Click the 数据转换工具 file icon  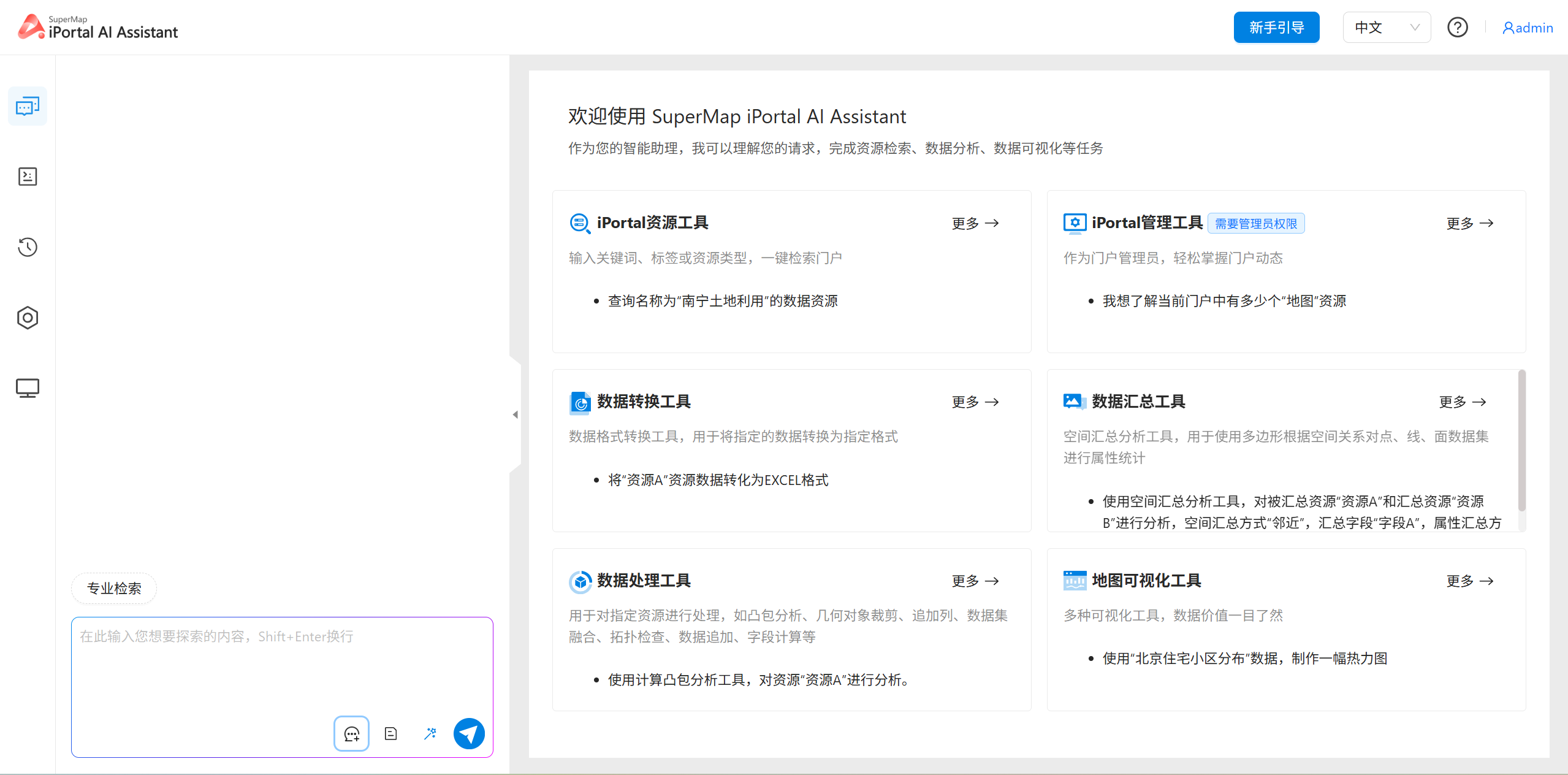click(580, 402)
